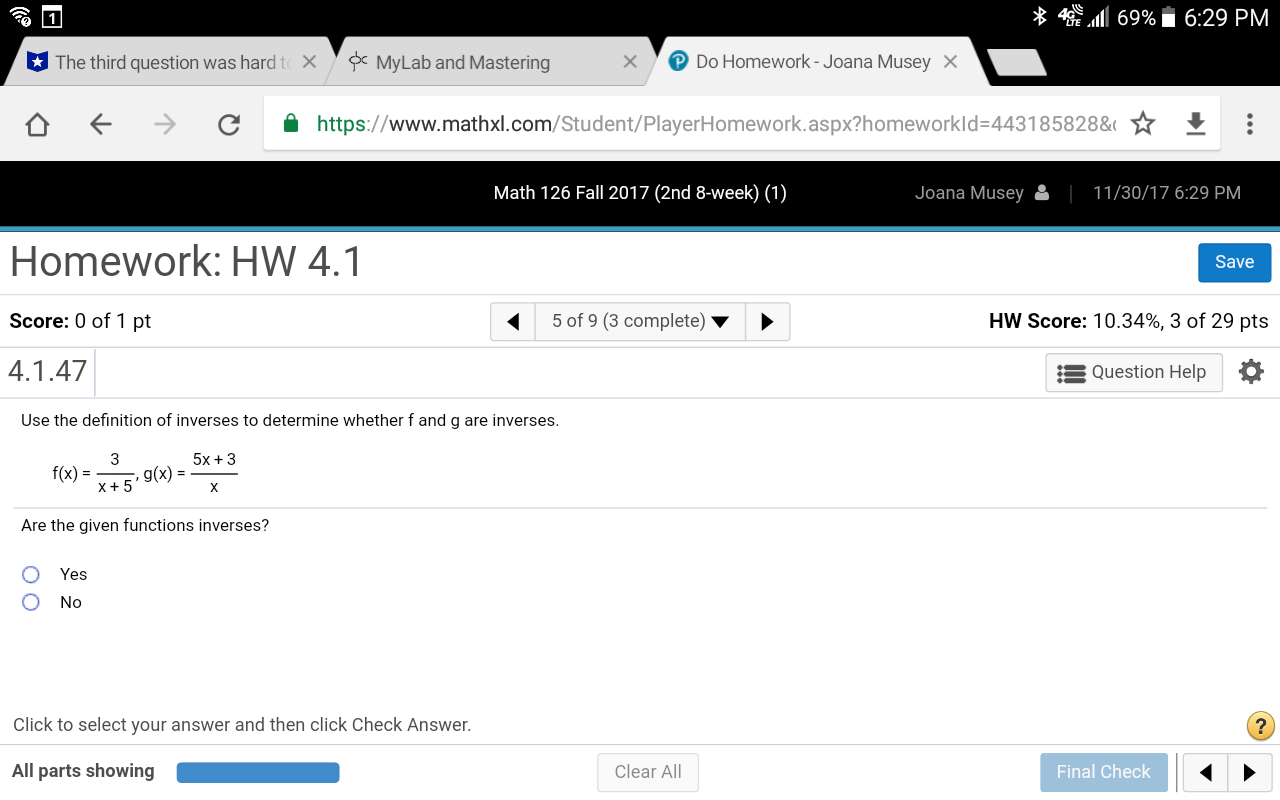Tap the Bluetooth icon in the status bar
Screen dimensions: 1280x800
click(x=1040, y=17)
